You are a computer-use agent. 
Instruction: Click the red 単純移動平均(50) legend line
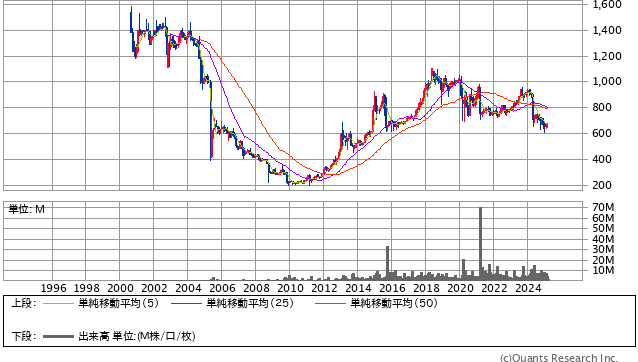pyautogui.click(x=330, y=303)
